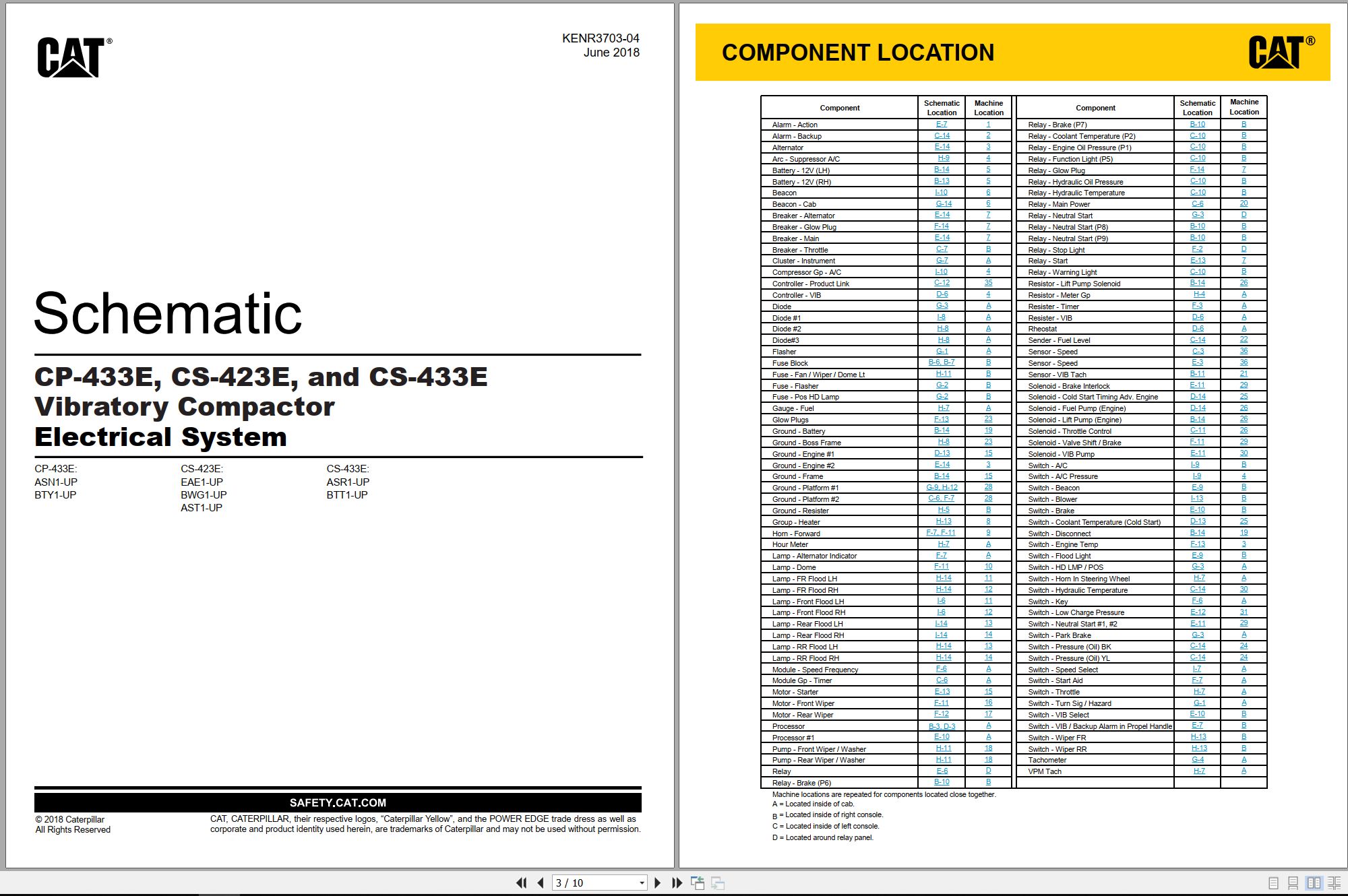The width and height of the screenshot is (1348, 896).
Task: Open schematic link B-3, D-3 for Processor
Action: pyautogui.click(x=942, y=726)
